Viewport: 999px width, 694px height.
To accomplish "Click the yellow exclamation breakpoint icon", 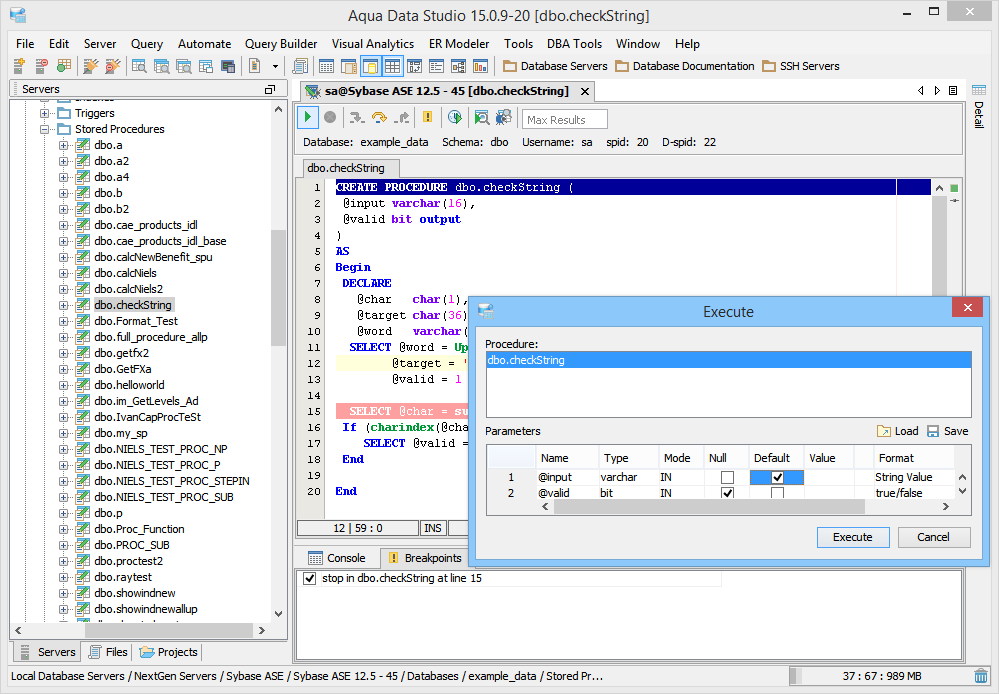I will [428, 118].
